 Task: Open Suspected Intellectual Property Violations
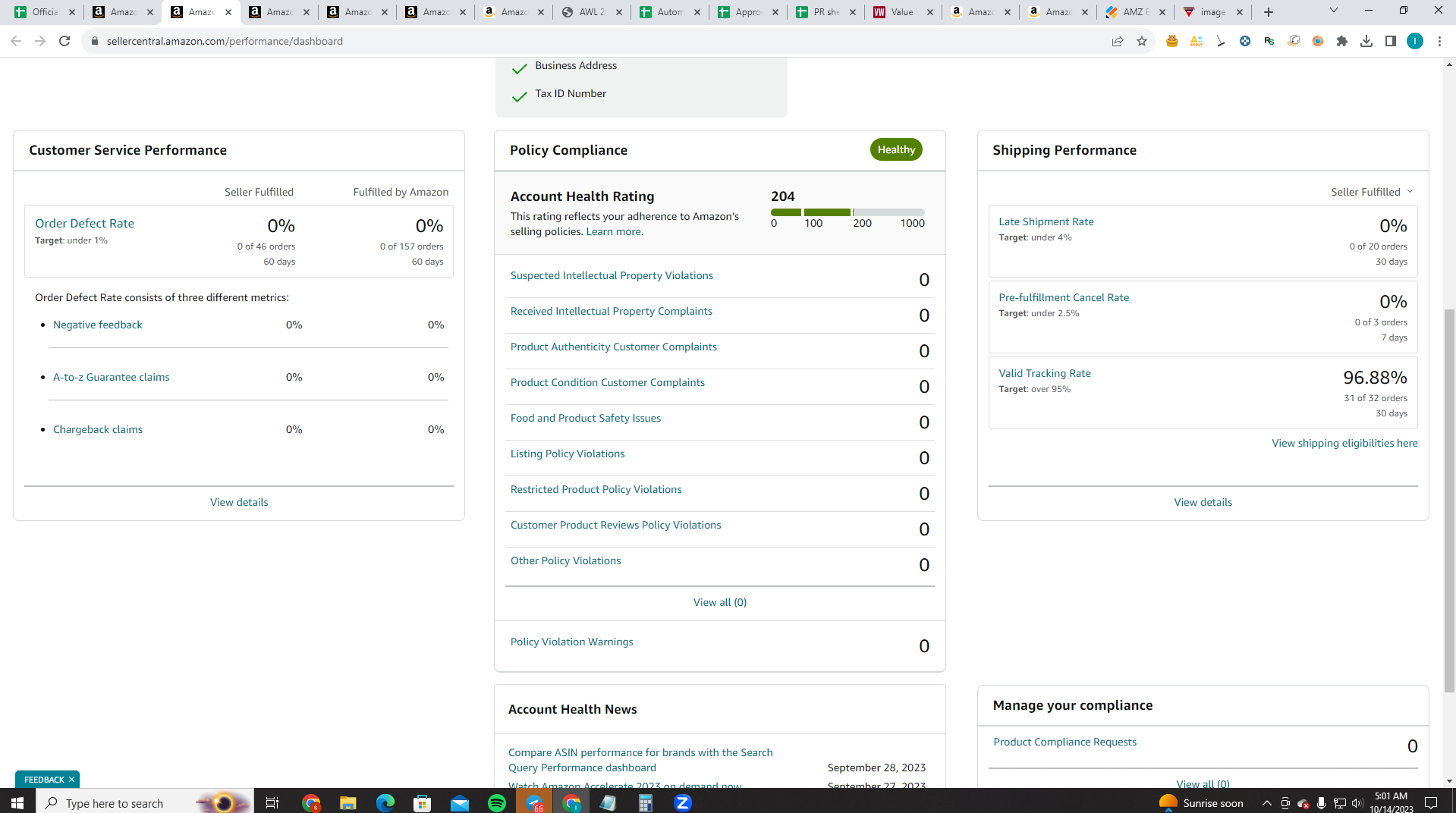click(612, 275)
